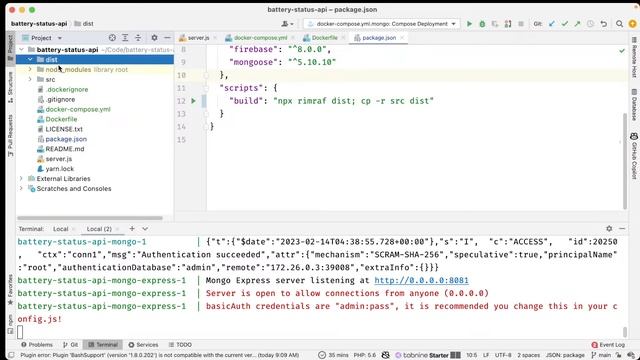Open Search Everywhere magnifier
The image size is (640, 360).
click(x=619, y=24)
